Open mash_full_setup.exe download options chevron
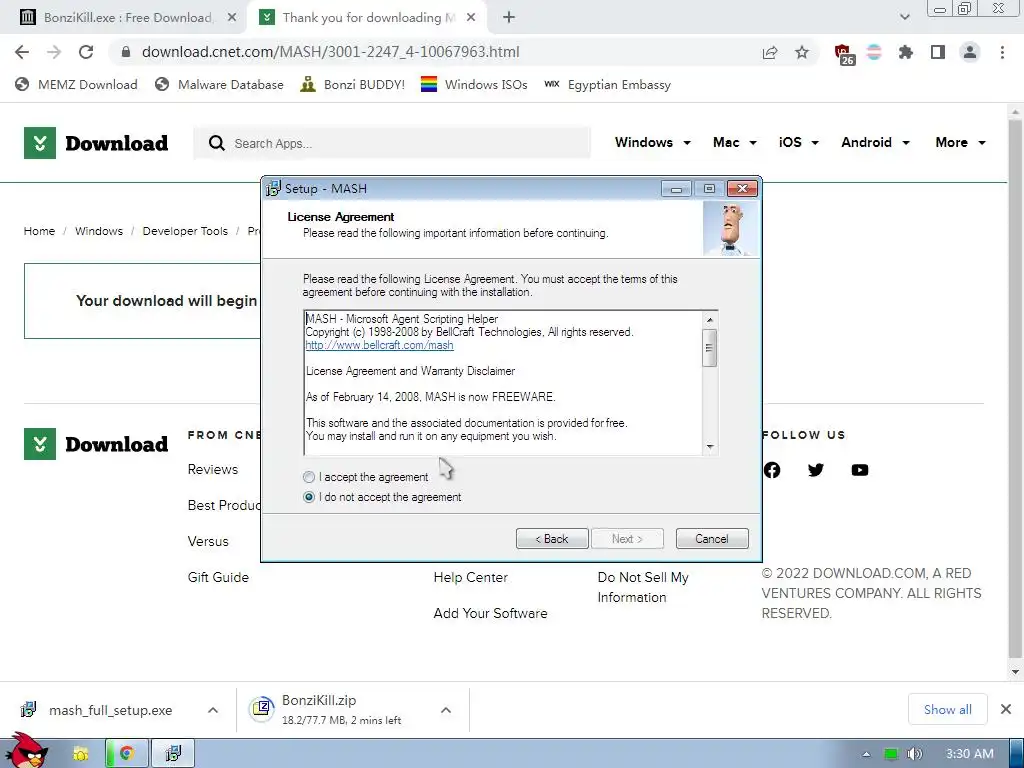 pos(213,710)
